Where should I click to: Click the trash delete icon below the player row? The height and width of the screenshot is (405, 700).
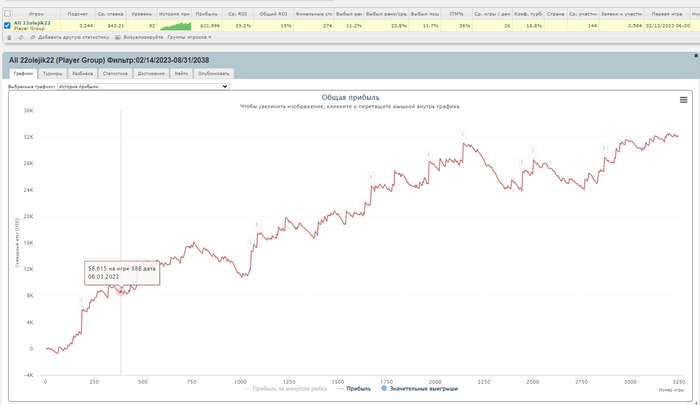(x=9, y=38)
